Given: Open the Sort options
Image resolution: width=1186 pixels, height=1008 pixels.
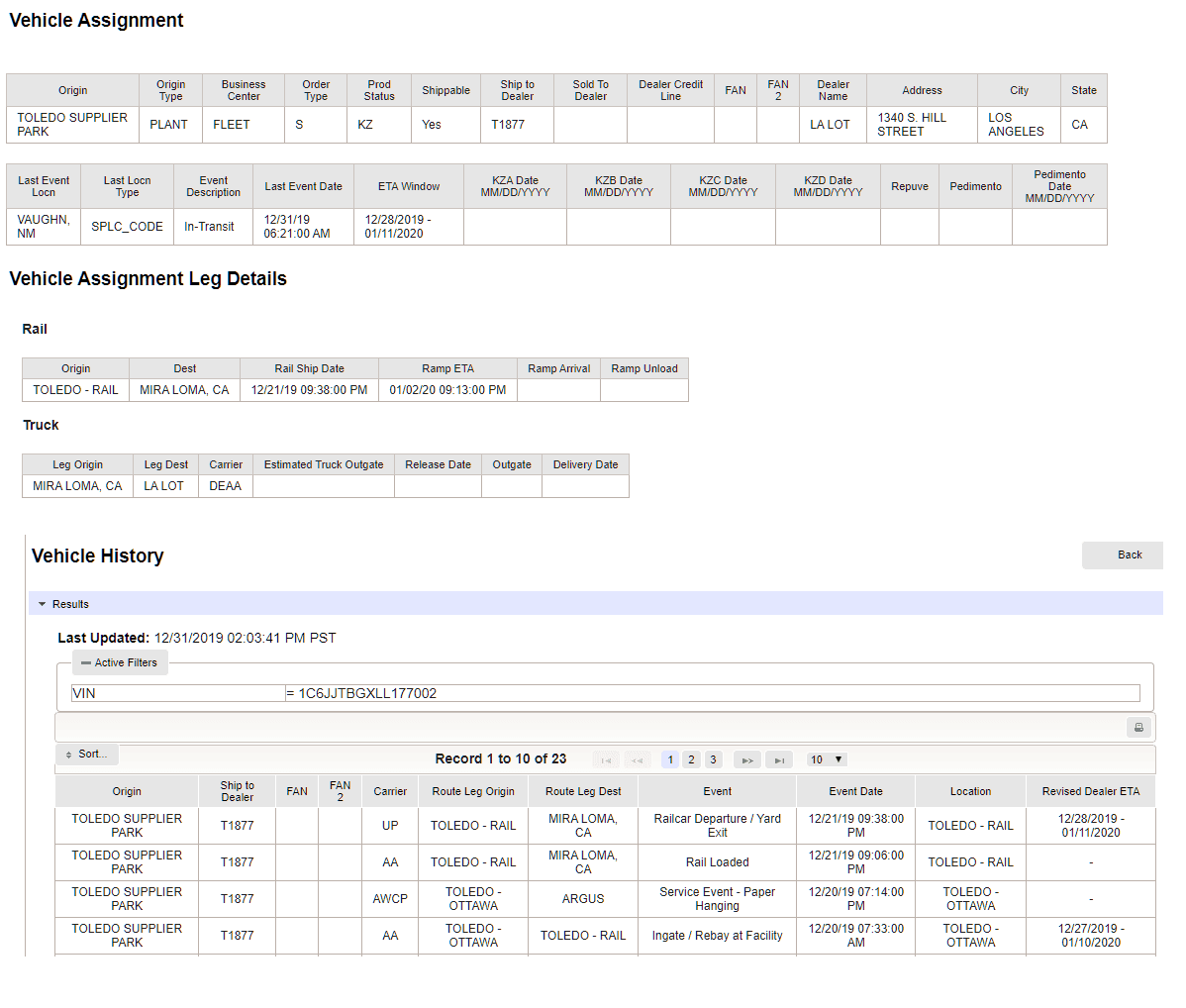Looking at the screenshot, I should coord(87,754).
